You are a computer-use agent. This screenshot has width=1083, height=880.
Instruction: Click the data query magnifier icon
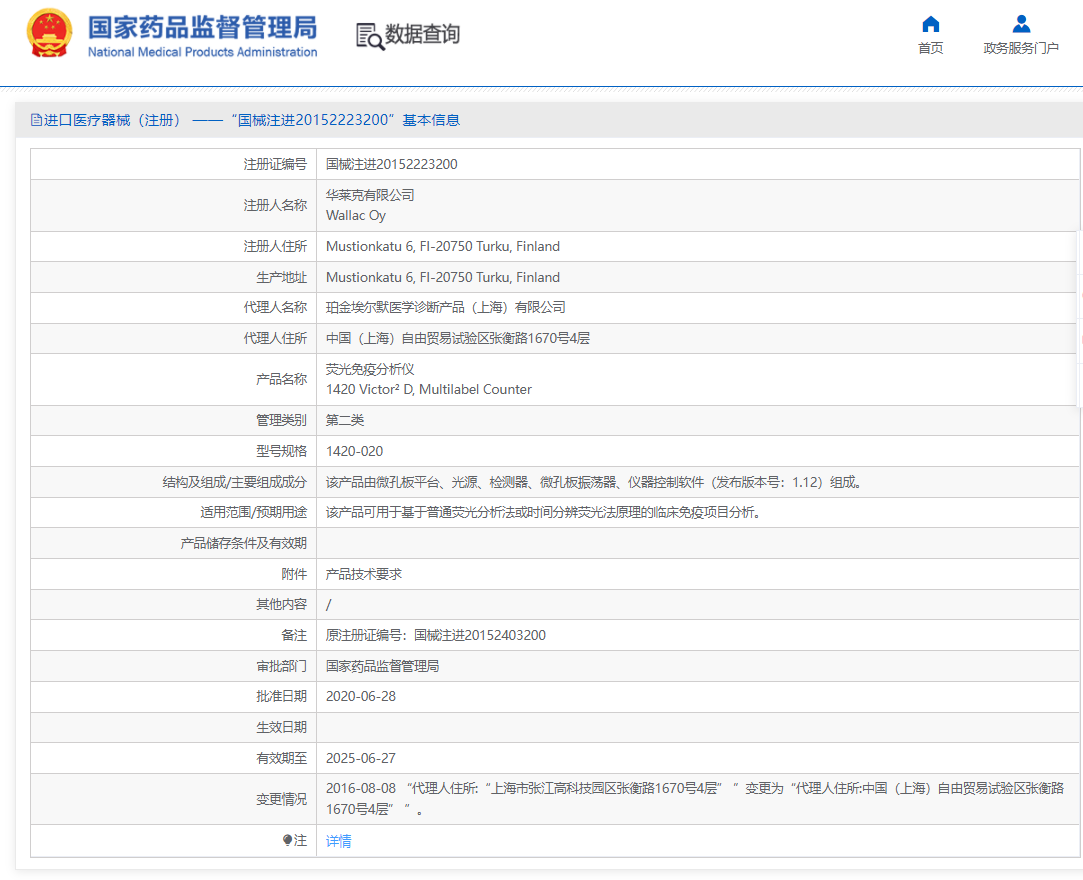click(x=370, y=37)
